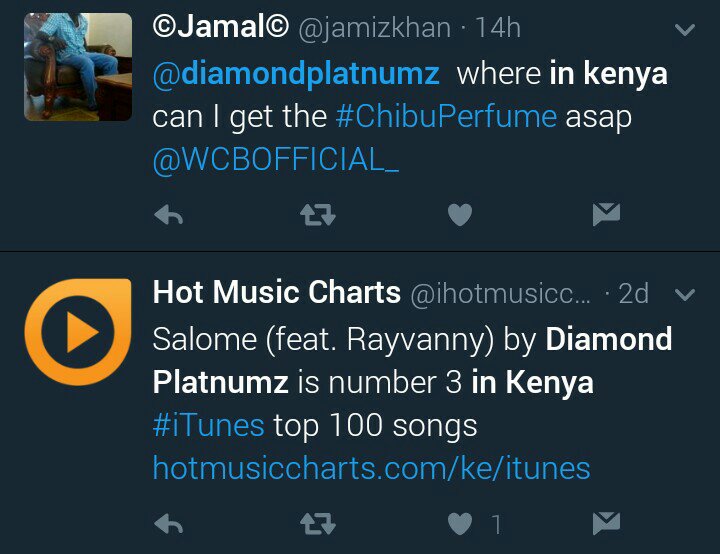Expand Hot Music Charts tweet options menu
720x554 pixels.
tap(685, 295)
